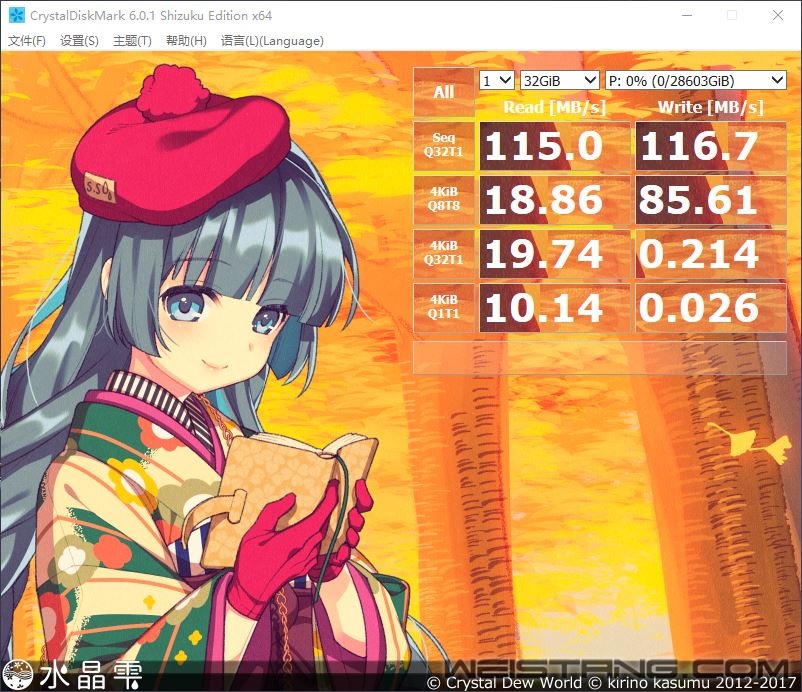This screenshot has height=692, width=802.
Task: Run all tests with the All button
Action: pyautogui.click(x=443, y=92)
